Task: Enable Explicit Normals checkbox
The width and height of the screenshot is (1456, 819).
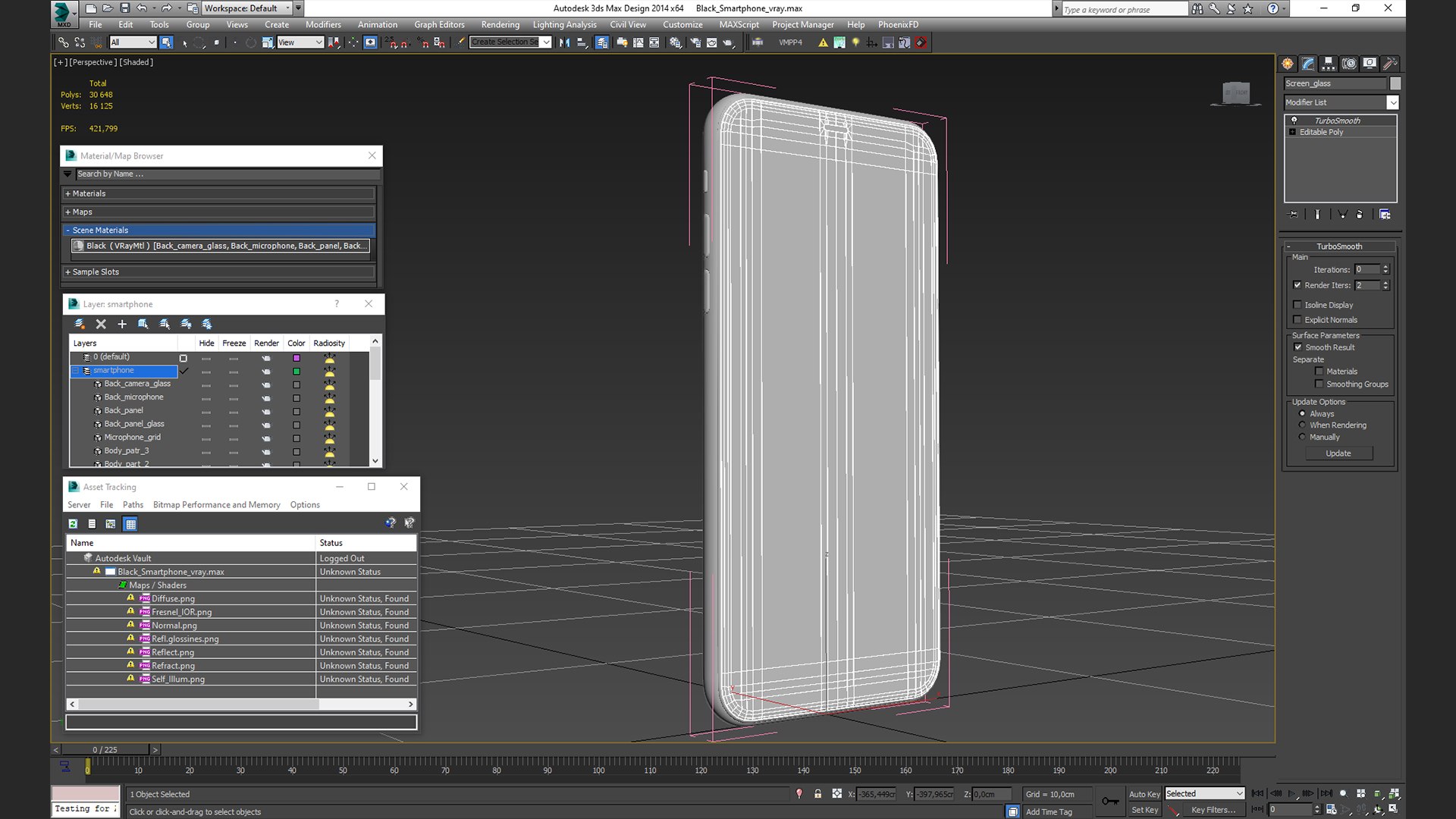Action: 1298,320
